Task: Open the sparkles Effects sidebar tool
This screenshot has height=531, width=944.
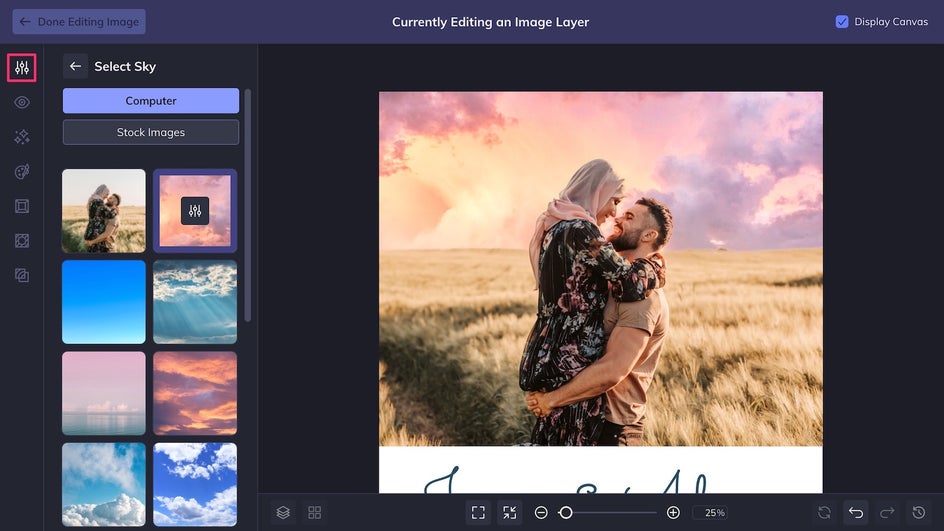Action: [22, 137]
